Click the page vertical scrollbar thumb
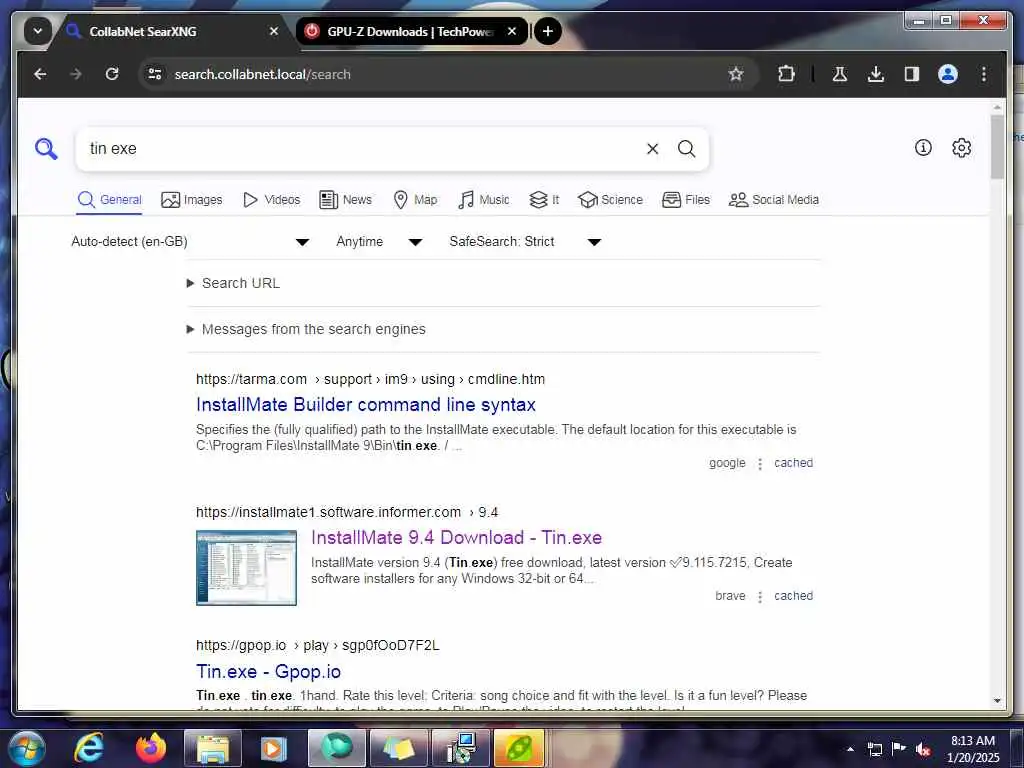1024x768 pixels. pyautogui.click(x=997, y=147)
